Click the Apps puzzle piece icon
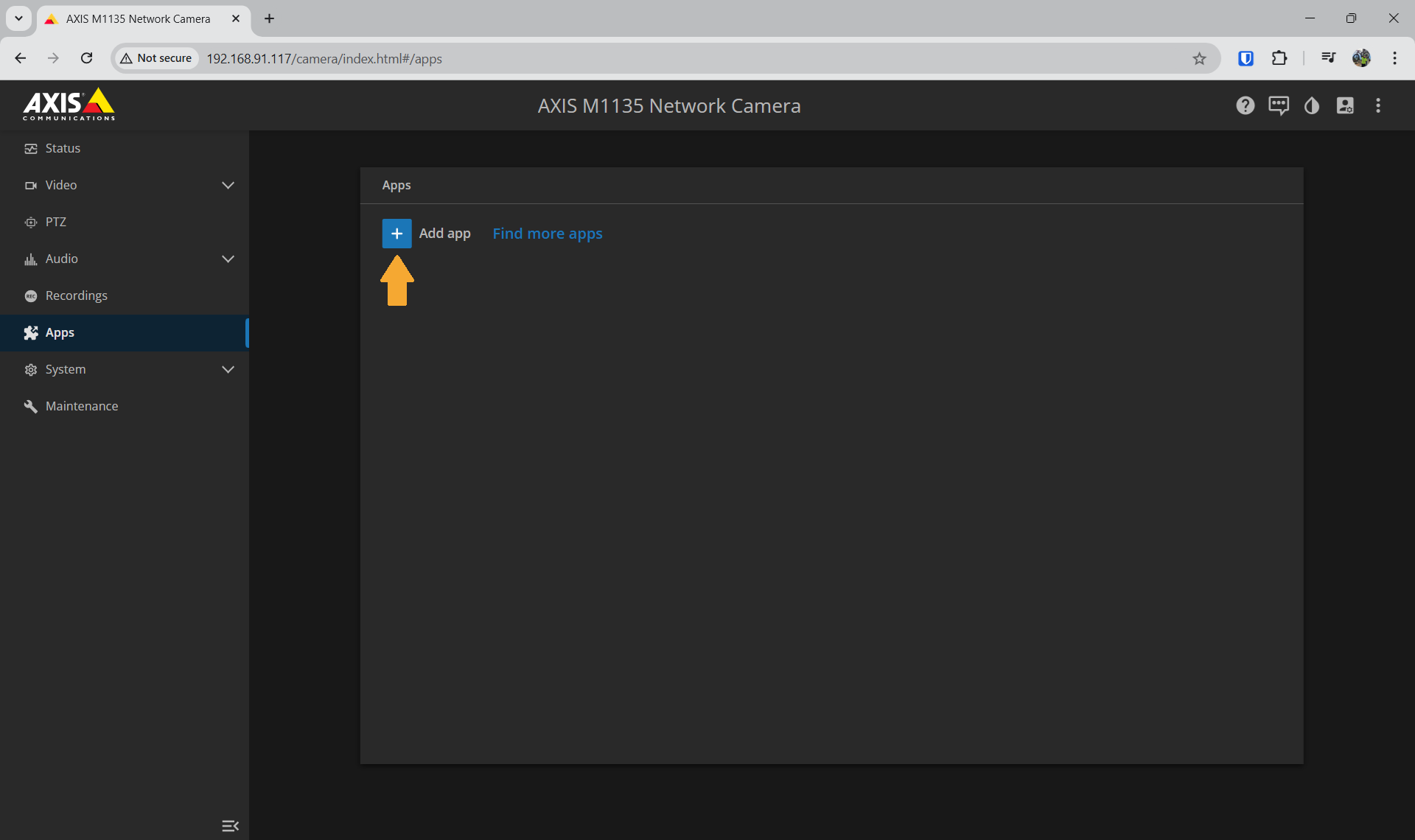Screen dimensions: 1415x840 coord(30,333)
